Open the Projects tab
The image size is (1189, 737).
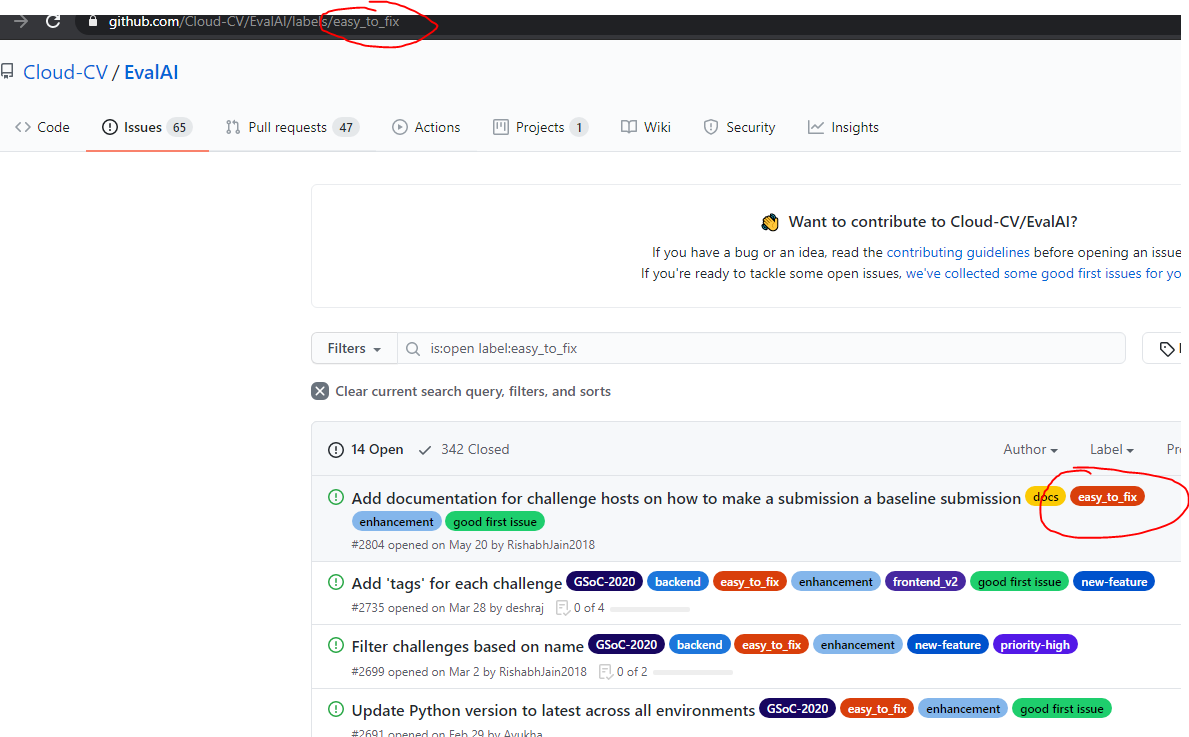point(540,127)
